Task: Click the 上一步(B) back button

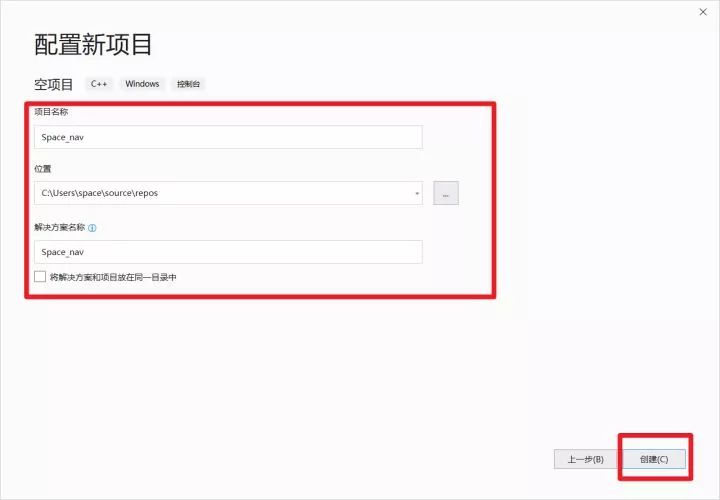Action: tap(585, 459)
